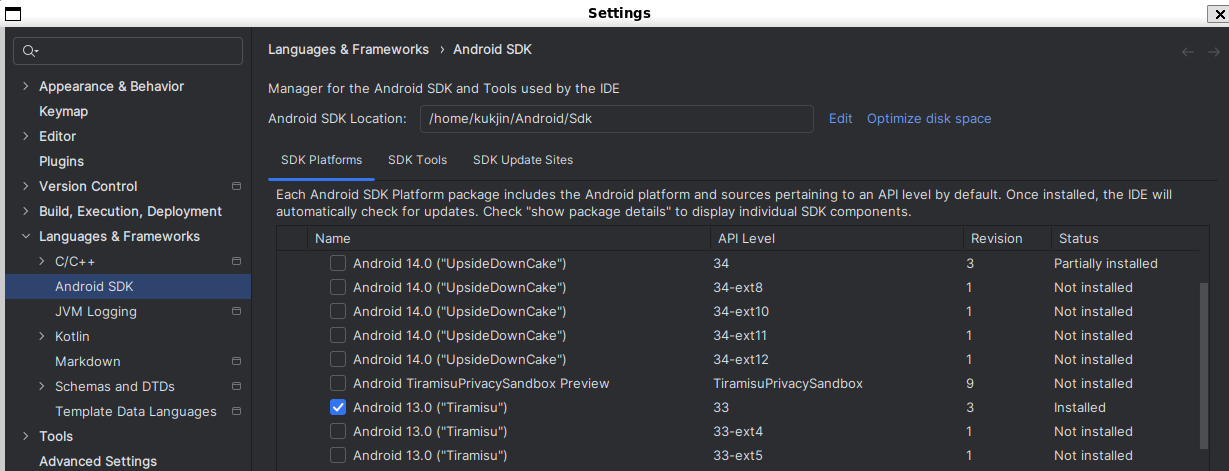Check Android TiramisuPrivacySandbox Preview checkbox
1229x471 pixels.
click(x=338, y=384)
